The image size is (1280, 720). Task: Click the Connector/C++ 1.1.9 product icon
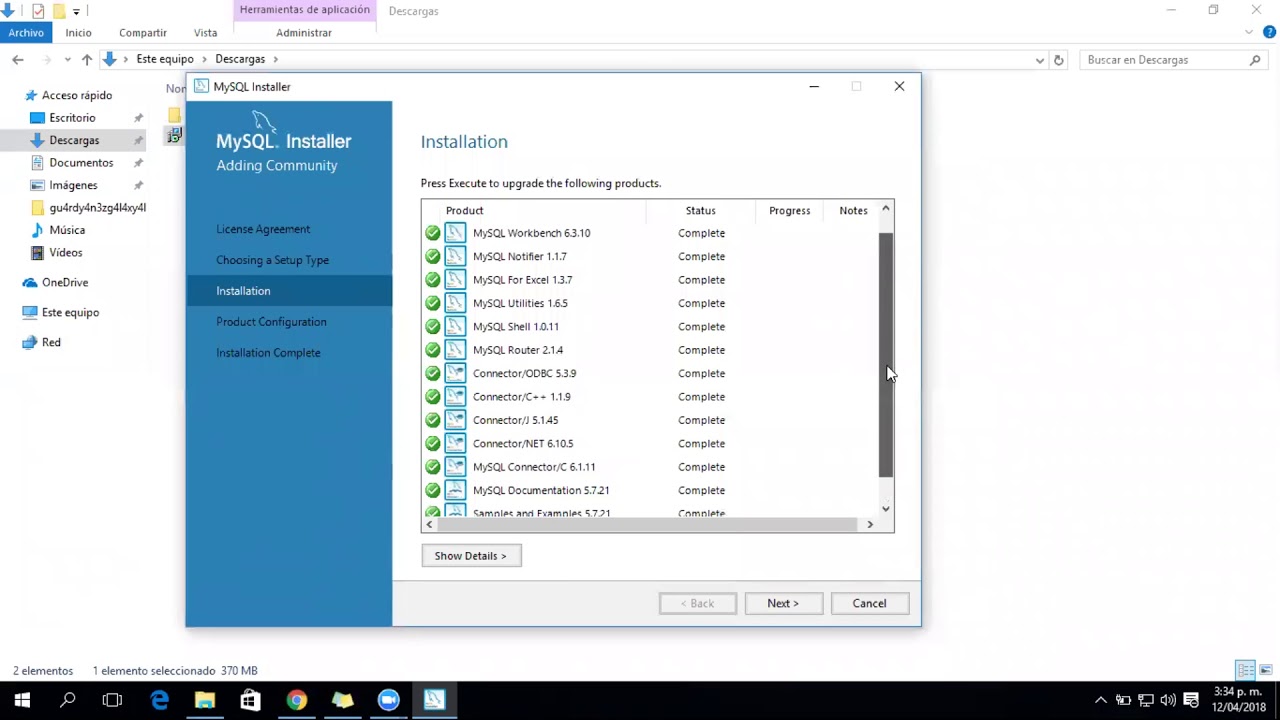coord(455,397)
